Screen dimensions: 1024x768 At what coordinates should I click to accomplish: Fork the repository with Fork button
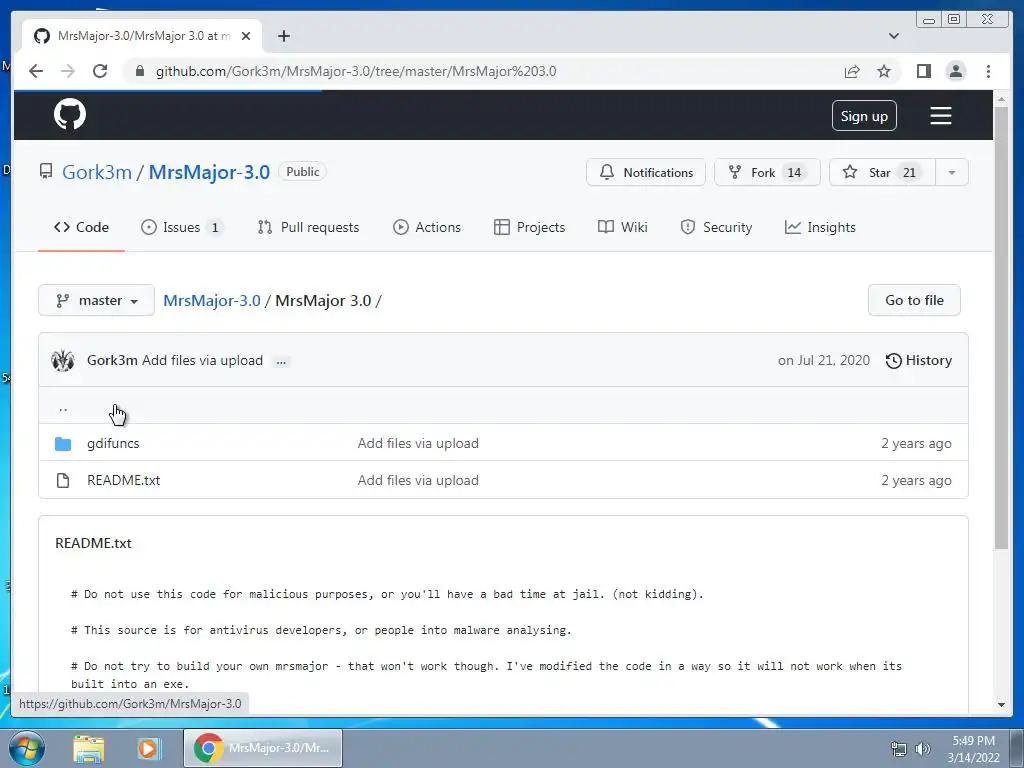[x=767, y=172]
